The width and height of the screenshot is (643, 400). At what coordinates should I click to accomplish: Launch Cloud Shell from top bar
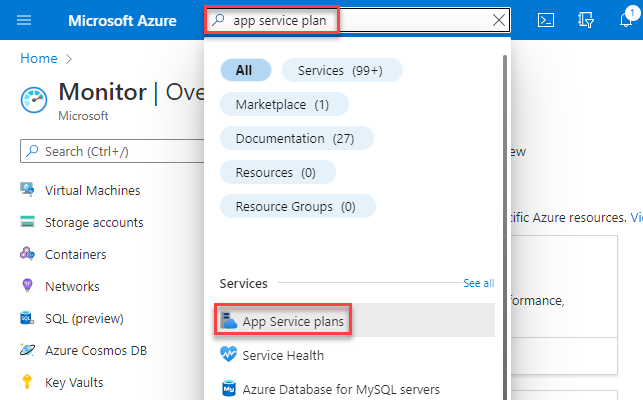coord(546,20)
